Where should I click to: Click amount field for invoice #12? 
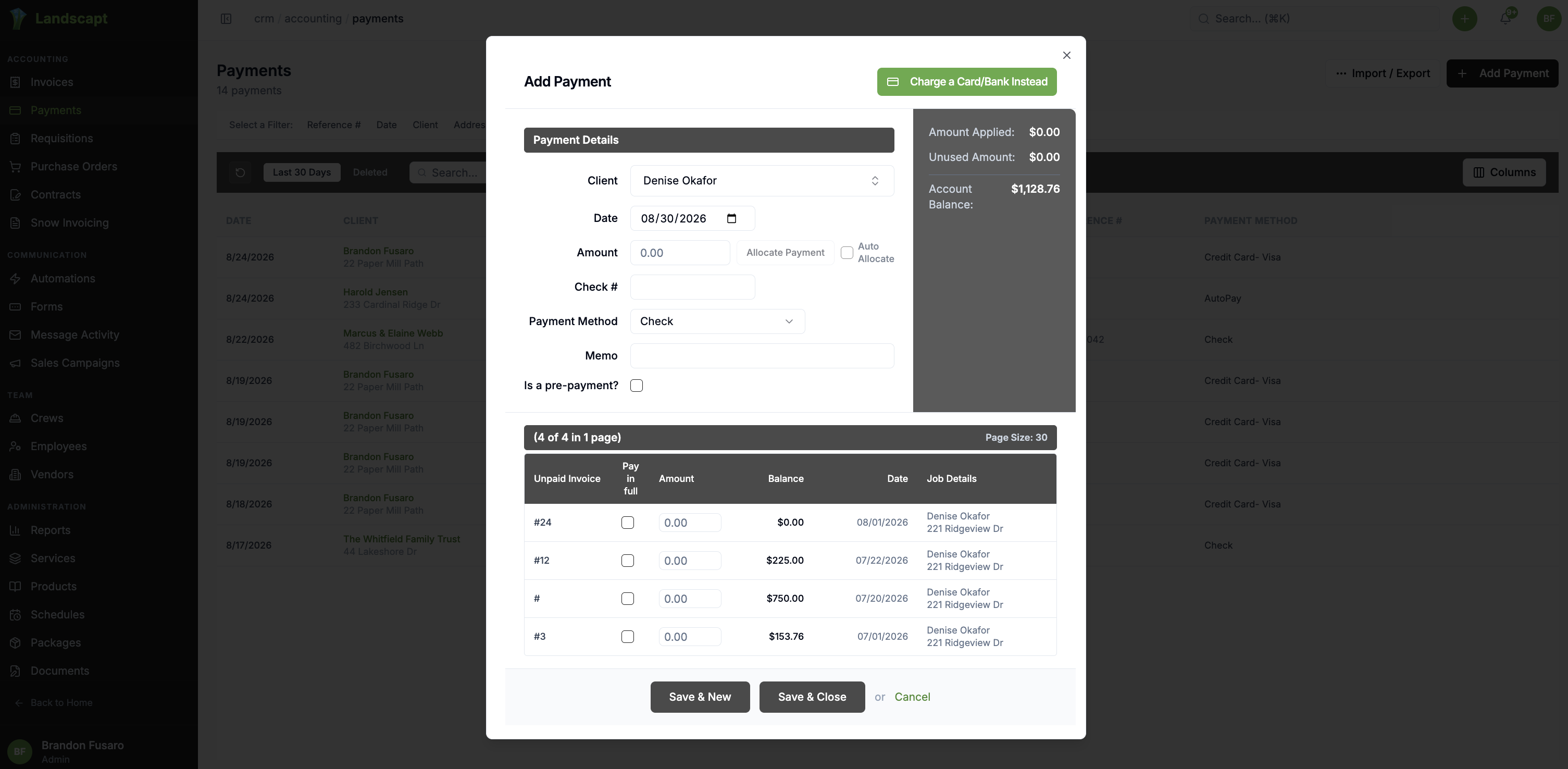coord(689,561)
